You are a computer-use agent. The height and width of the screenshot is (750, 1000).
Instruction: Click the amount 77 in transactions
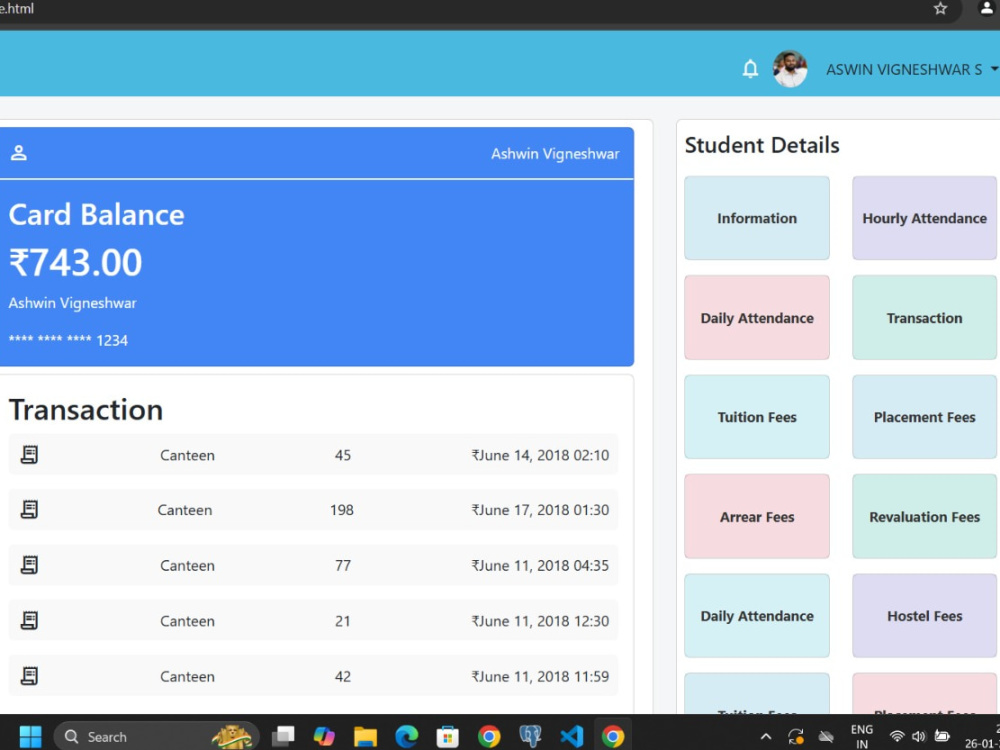click(342, 565)
